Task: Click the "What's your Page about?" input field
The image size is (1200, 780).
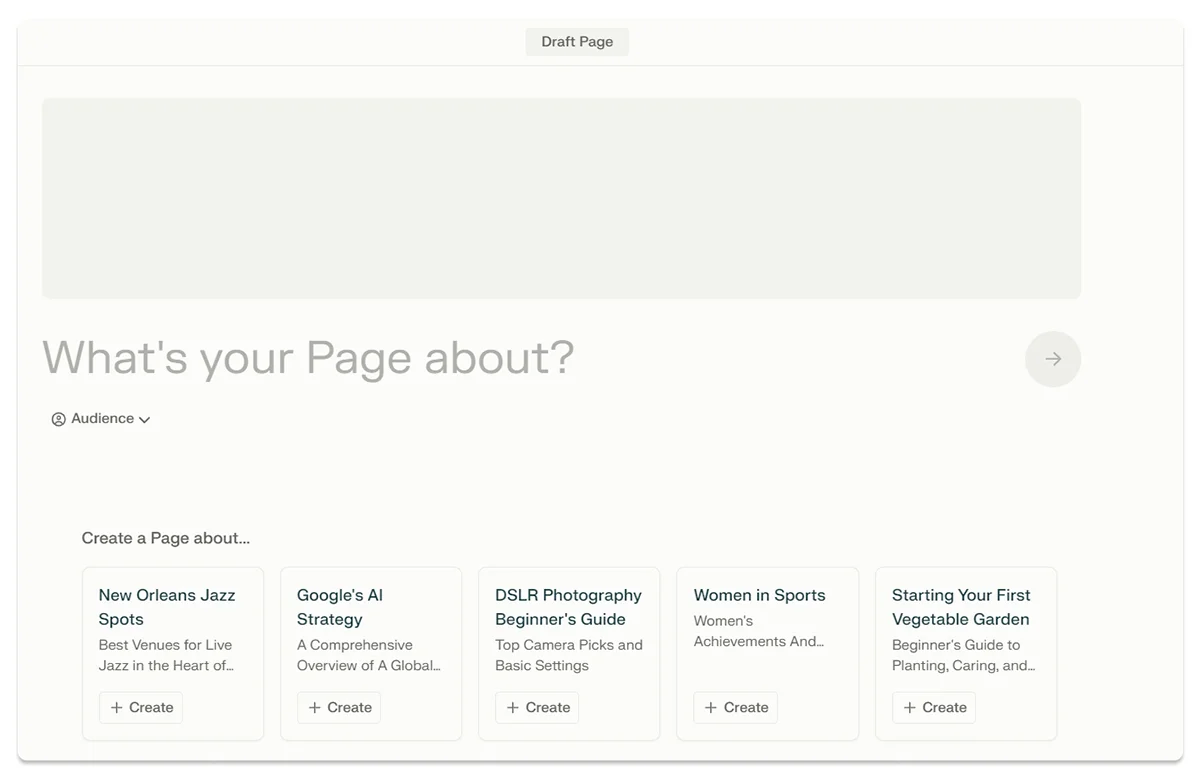Action: click(x=307, y=358)
